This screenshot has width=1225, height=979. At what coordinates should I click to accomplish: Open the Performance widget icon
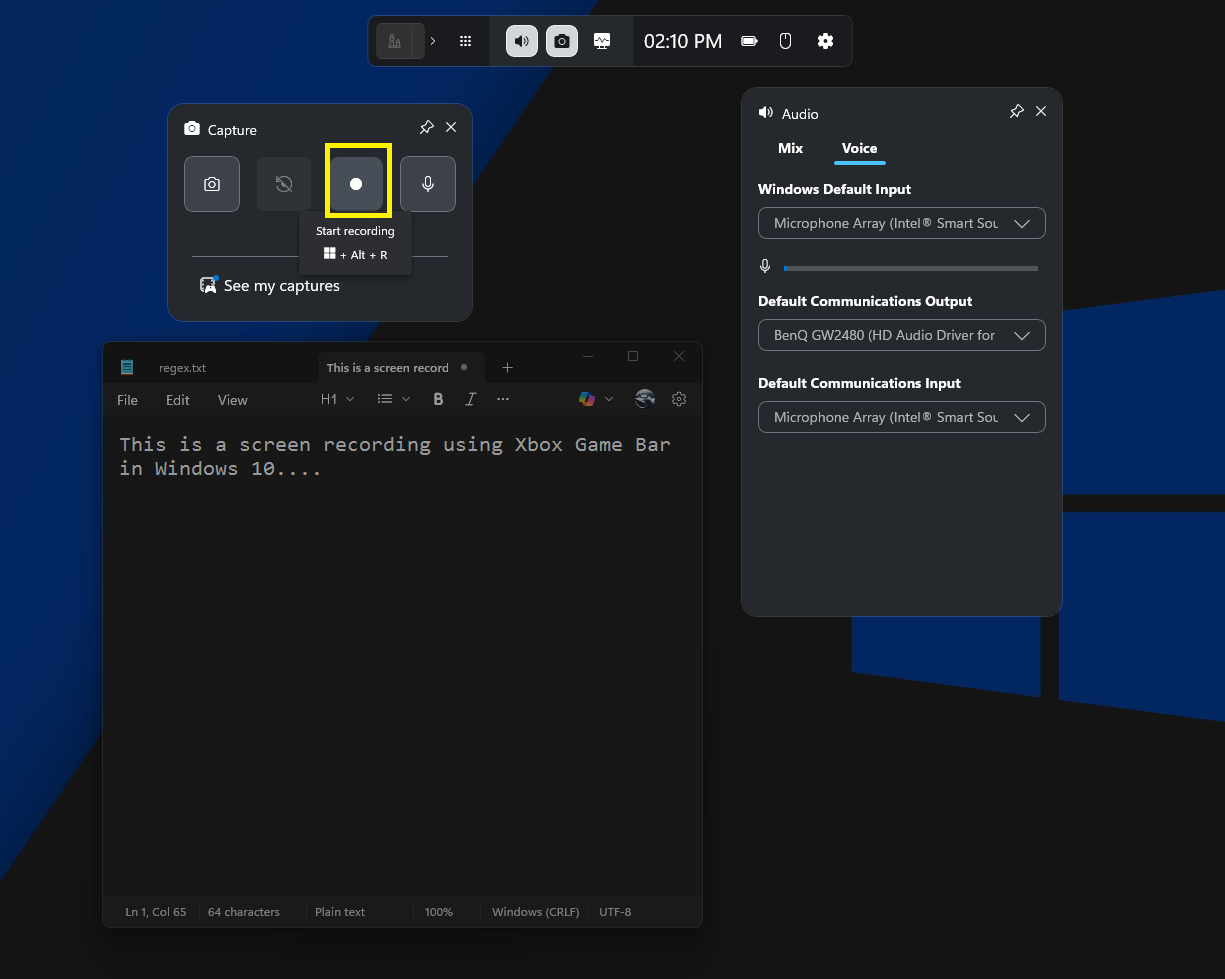coord(602,41)
